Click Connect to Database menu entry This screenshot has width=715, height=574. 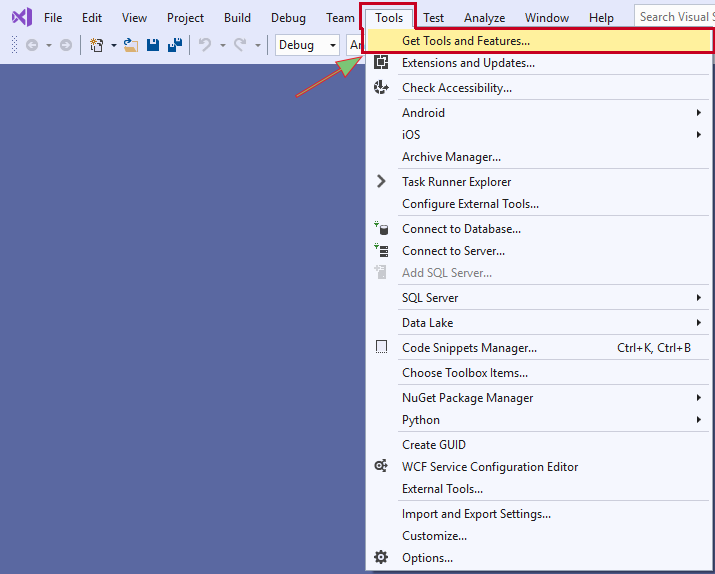click(x=461, y=229)
